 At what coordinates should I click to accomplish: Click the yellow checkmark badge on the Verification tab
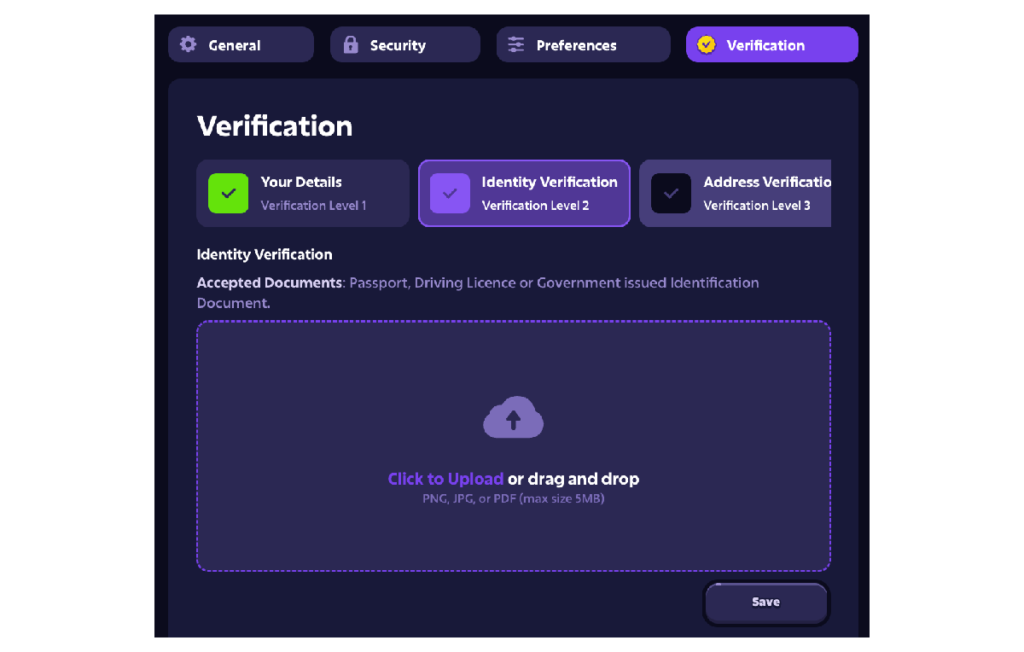[706, 45]
